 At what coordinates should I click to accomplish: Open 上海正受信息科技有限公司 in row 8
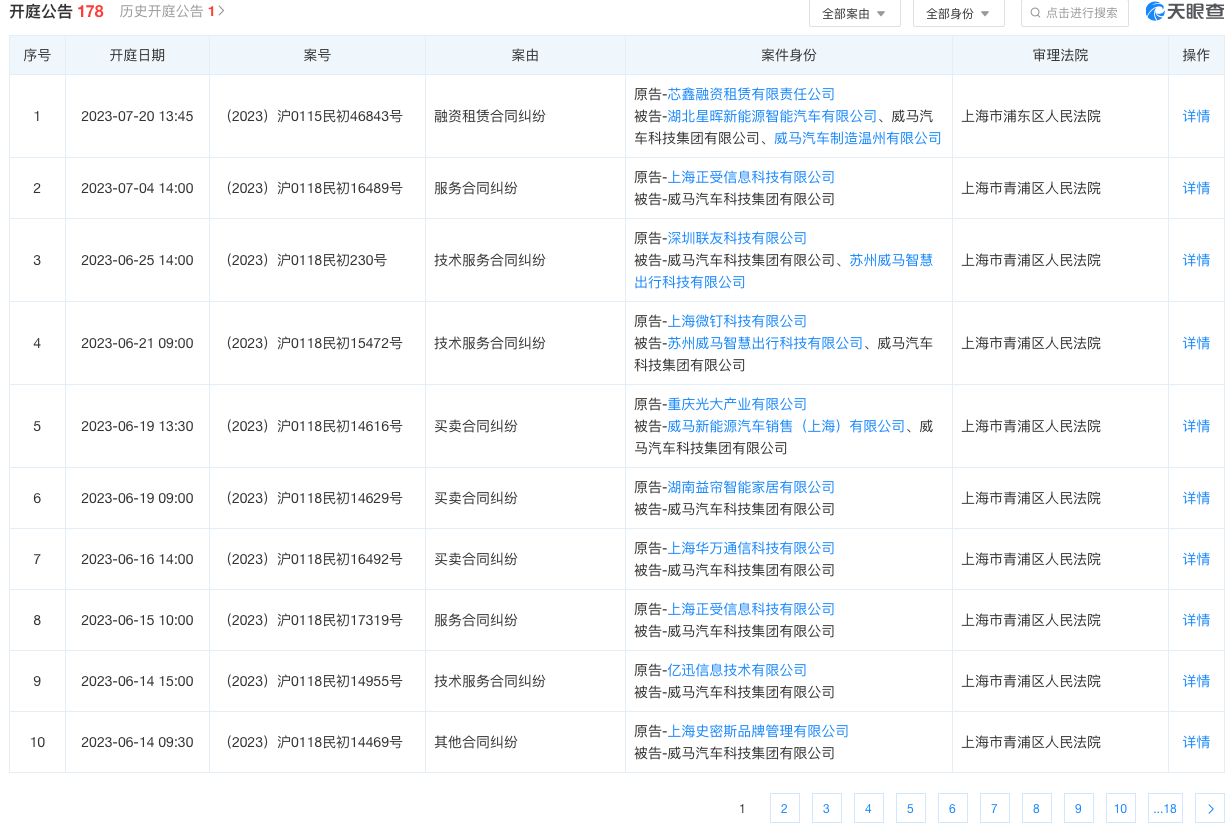[x=751, y=609]
